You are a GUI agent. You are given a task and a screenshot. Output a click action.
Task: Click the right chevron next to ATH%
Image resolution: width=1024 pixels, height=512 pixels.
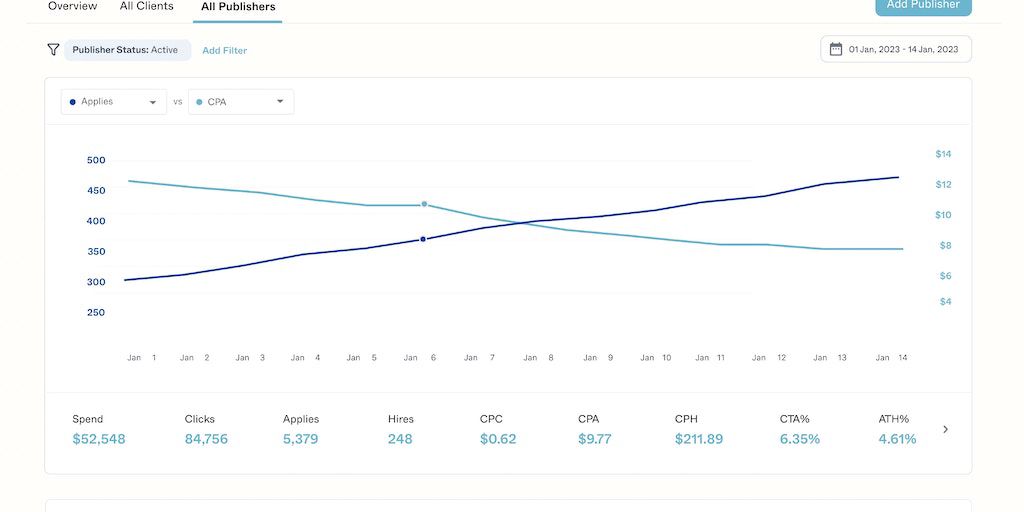(x=946, y=429)
